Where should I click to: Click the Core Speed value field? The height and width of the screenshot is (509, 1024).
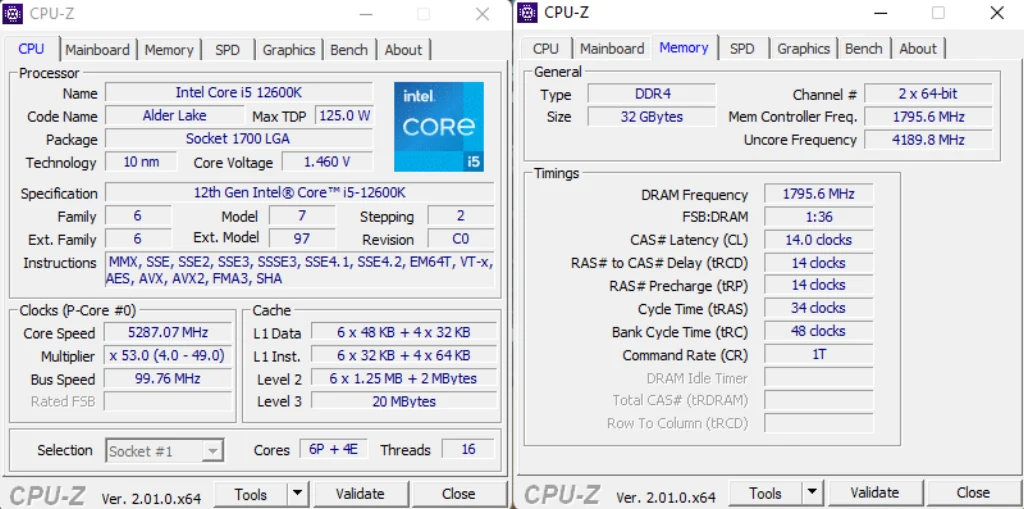pos(167,333)
